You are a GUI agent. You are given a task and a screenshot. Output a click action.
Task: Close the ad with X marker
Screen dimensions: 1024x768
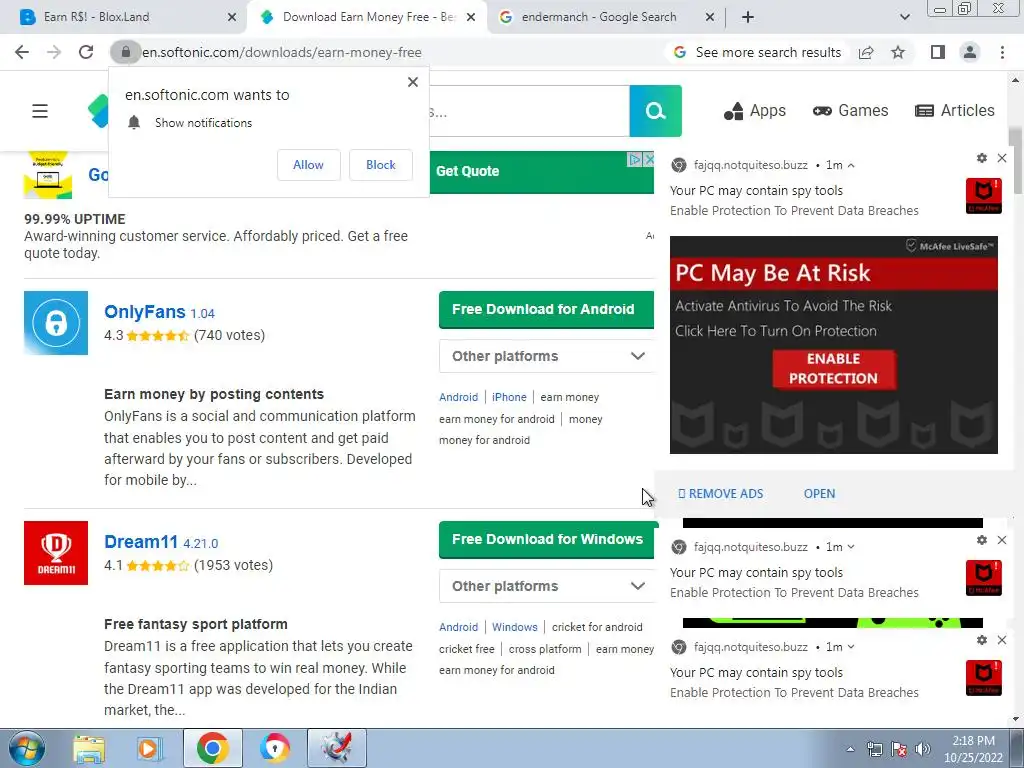pos(648,159)
